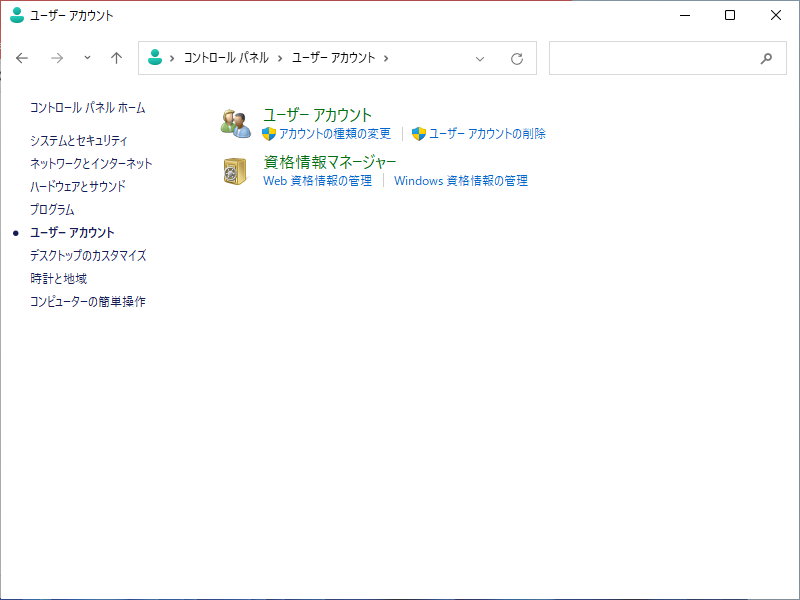
Task: Open the recent locations dropdown arrow
Action: click(87, 58)
